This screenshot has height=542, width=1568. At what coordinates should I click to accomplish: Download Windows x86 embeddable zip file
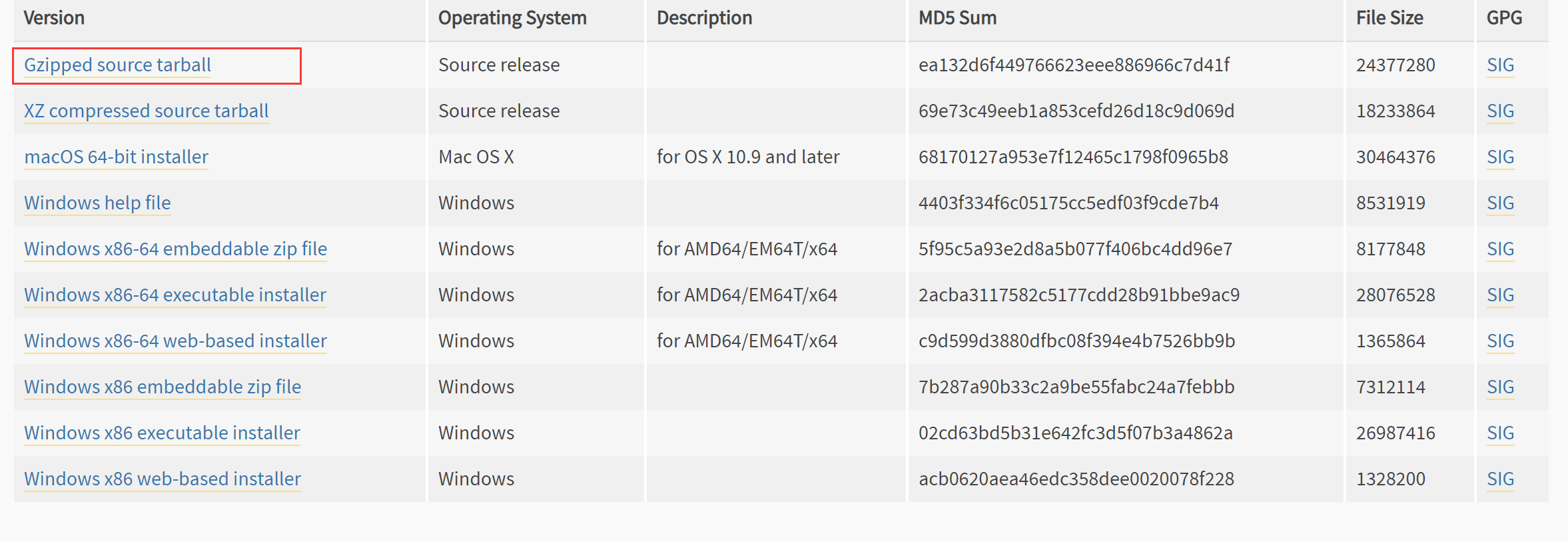click(163, 387)
